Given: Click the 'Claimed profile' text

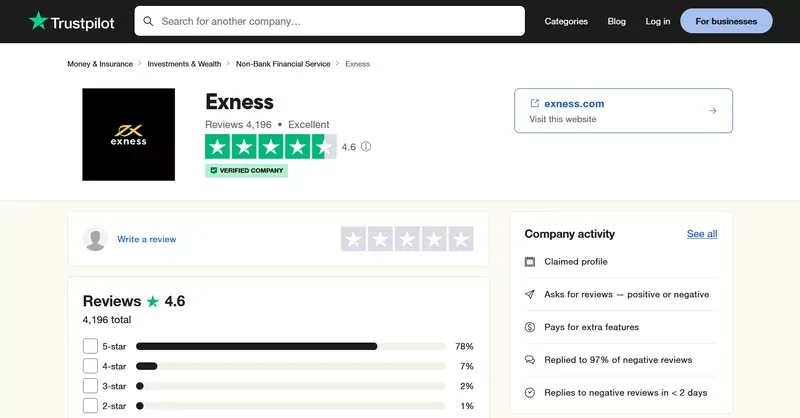Looking at the screenshot, I should pos(576,262).
